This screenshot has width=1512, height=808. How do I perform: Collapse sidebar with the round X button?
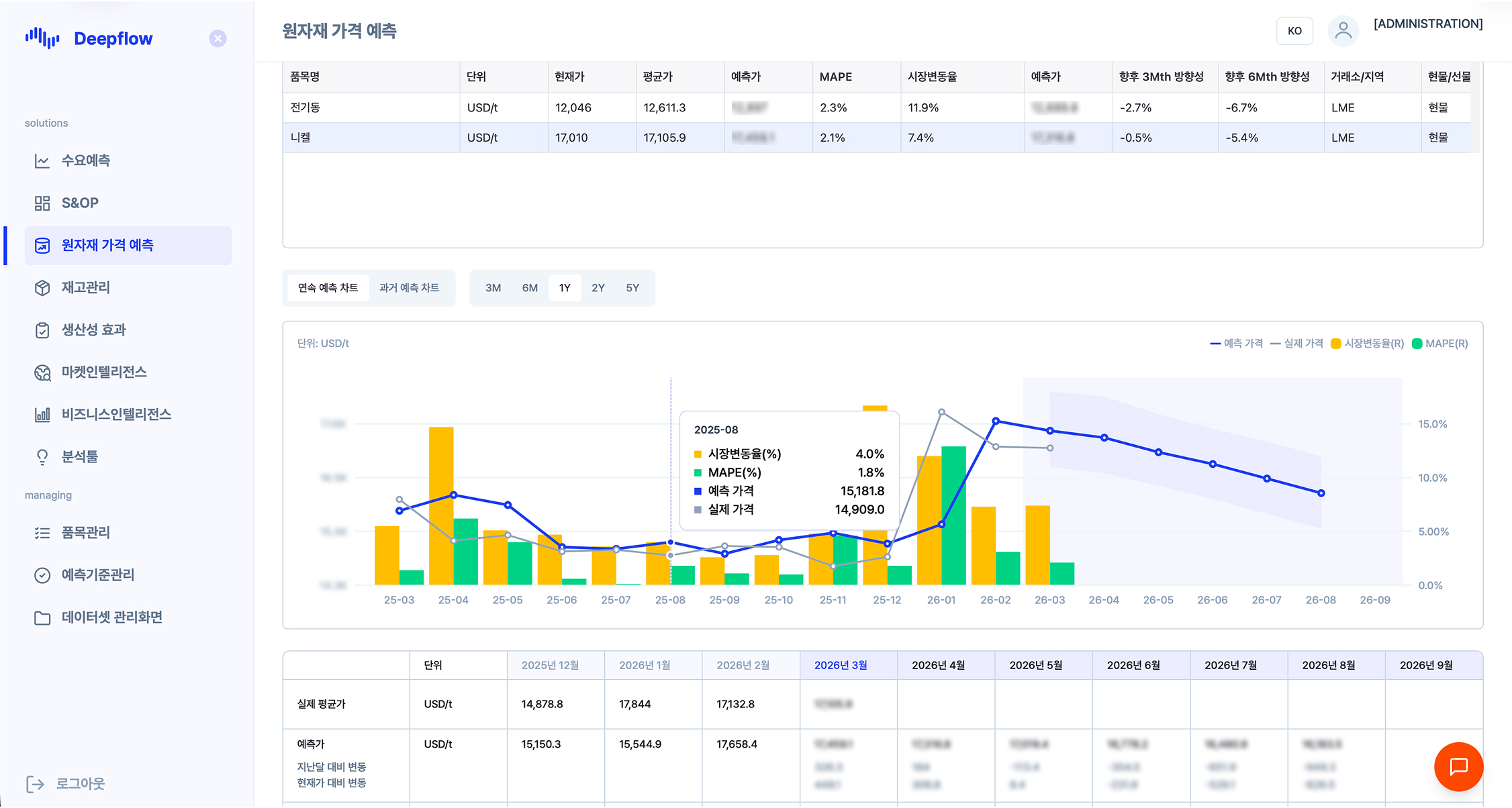tap(218, 39)
